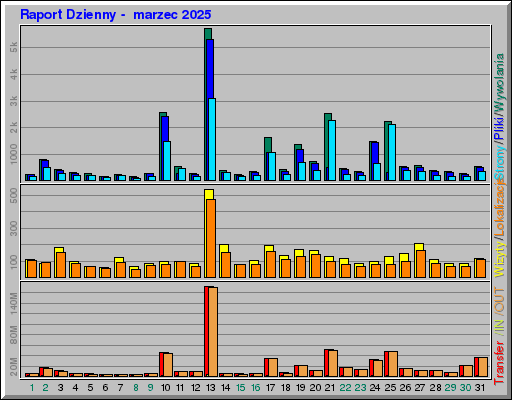
Task: Click day 10's cyan bar in top chart
Action: coord(167,161)
